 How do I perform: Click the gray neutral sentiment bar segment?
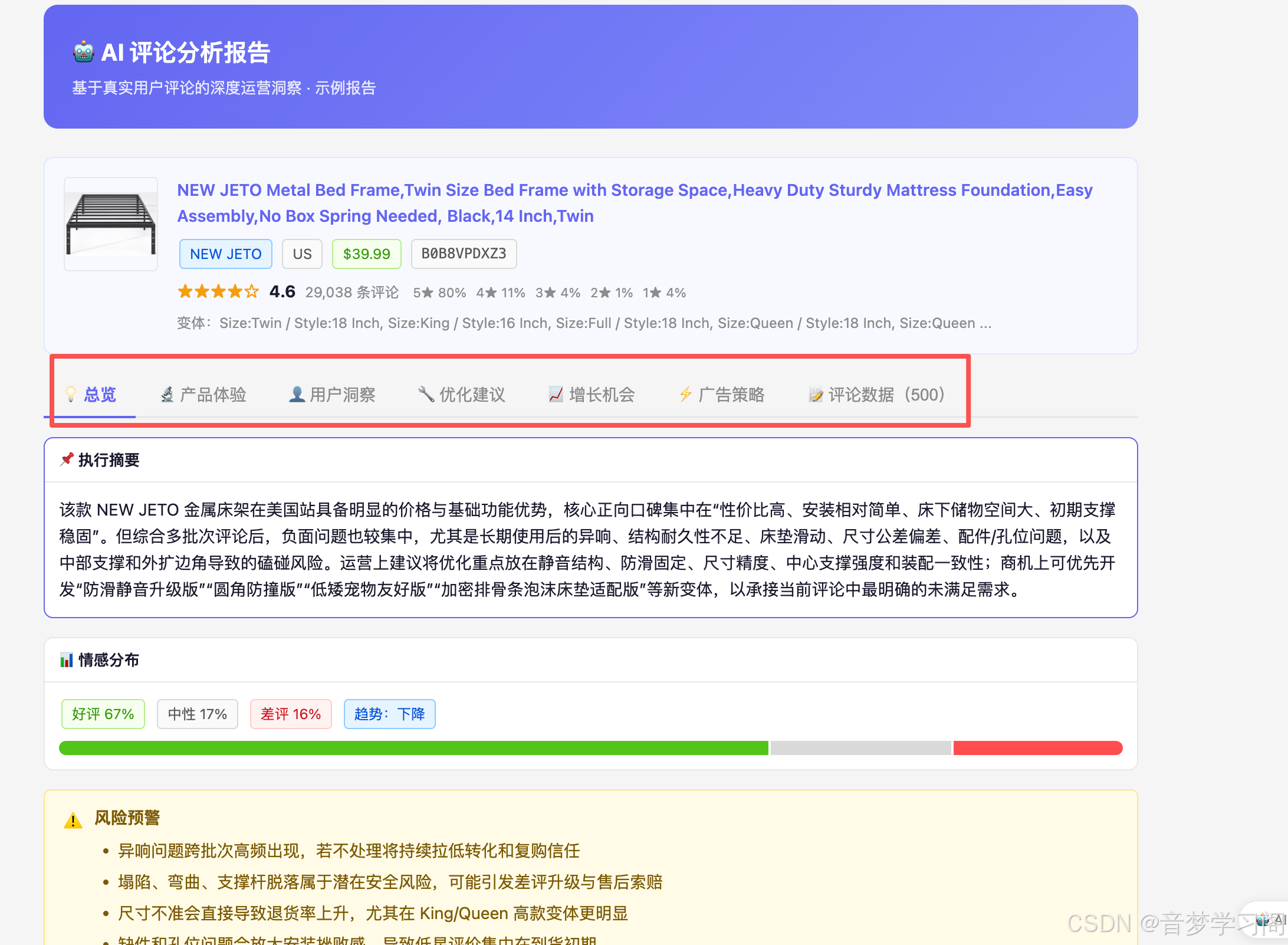pos(860,748)
